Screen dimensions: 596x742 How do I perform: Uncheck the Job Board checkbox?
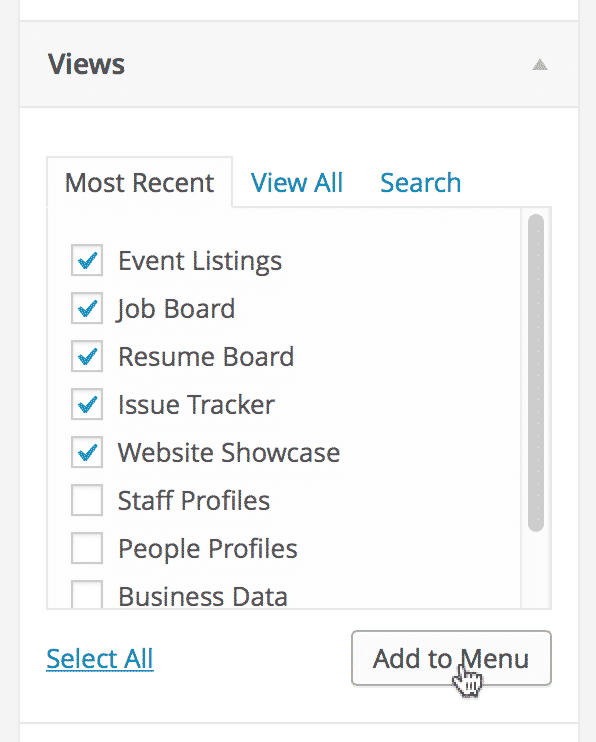click(87, 309)
